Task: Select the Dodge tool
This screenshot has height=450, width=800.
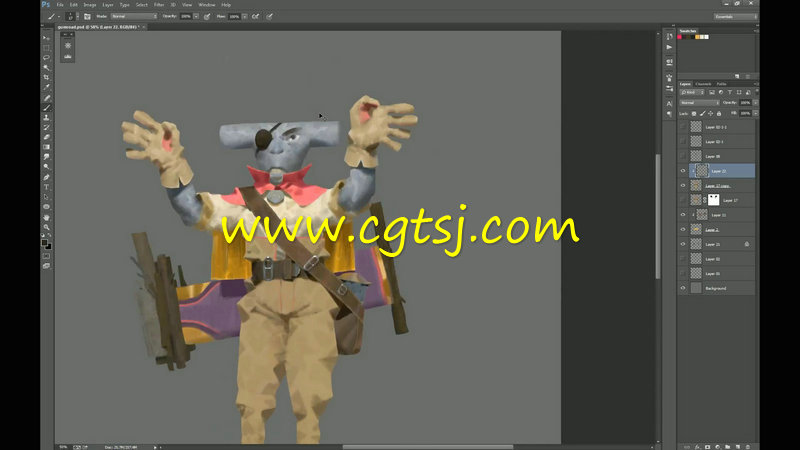Action: (46, 167)
